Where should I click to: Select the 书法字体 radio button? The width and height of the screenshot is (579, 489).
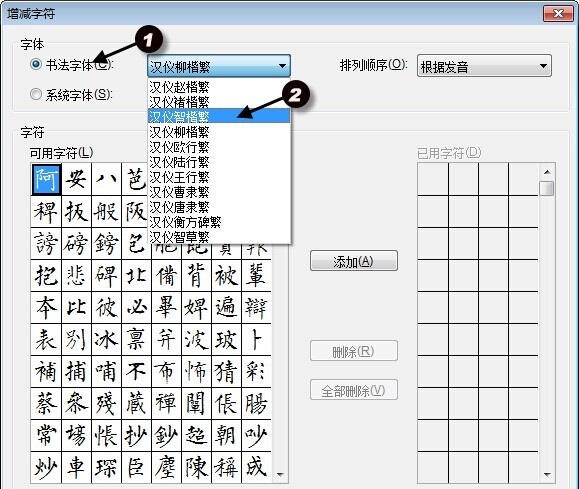(36, 64)
